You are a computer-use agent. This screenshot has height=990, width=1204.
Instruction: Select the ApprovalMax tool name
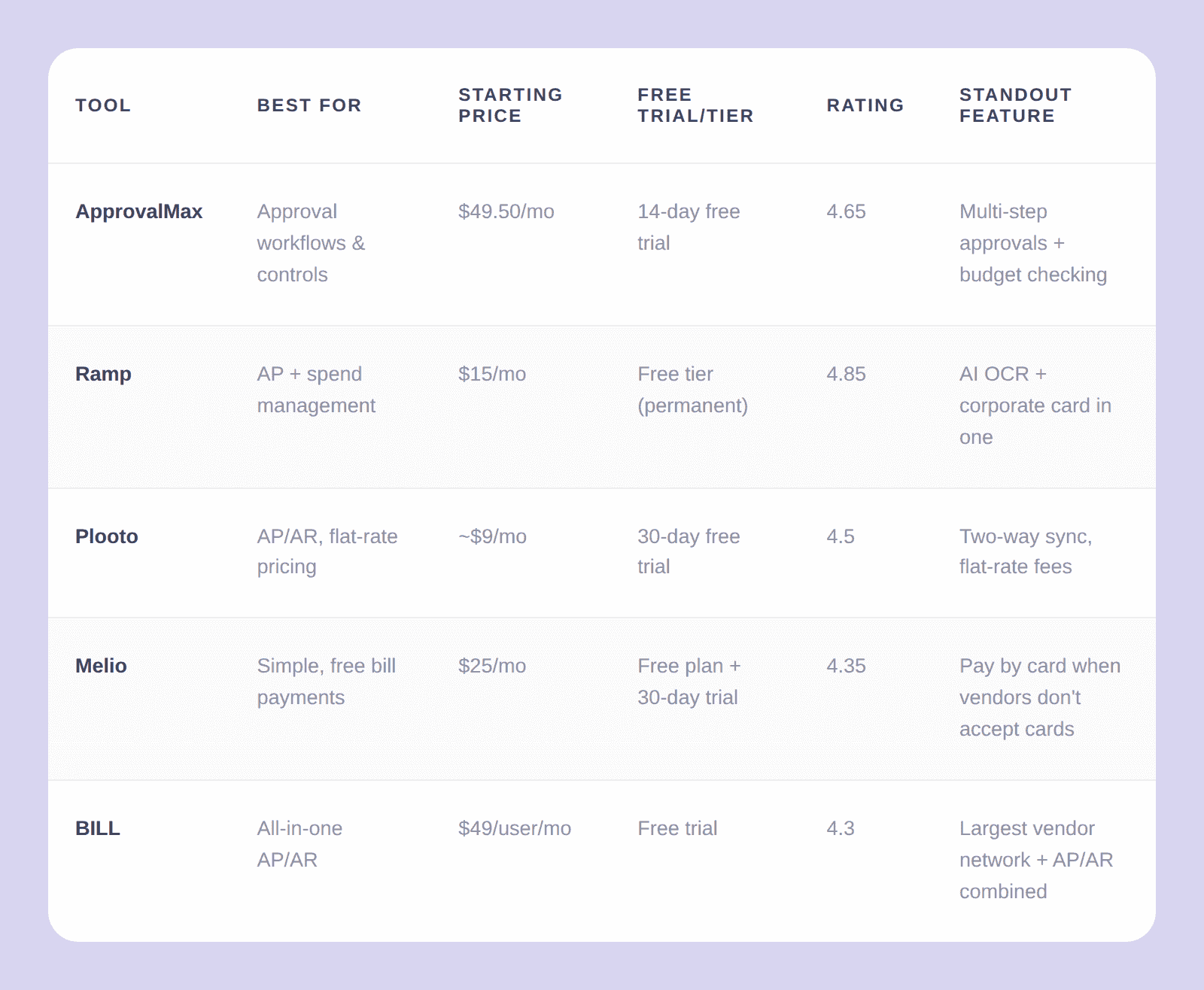(139, 211)
